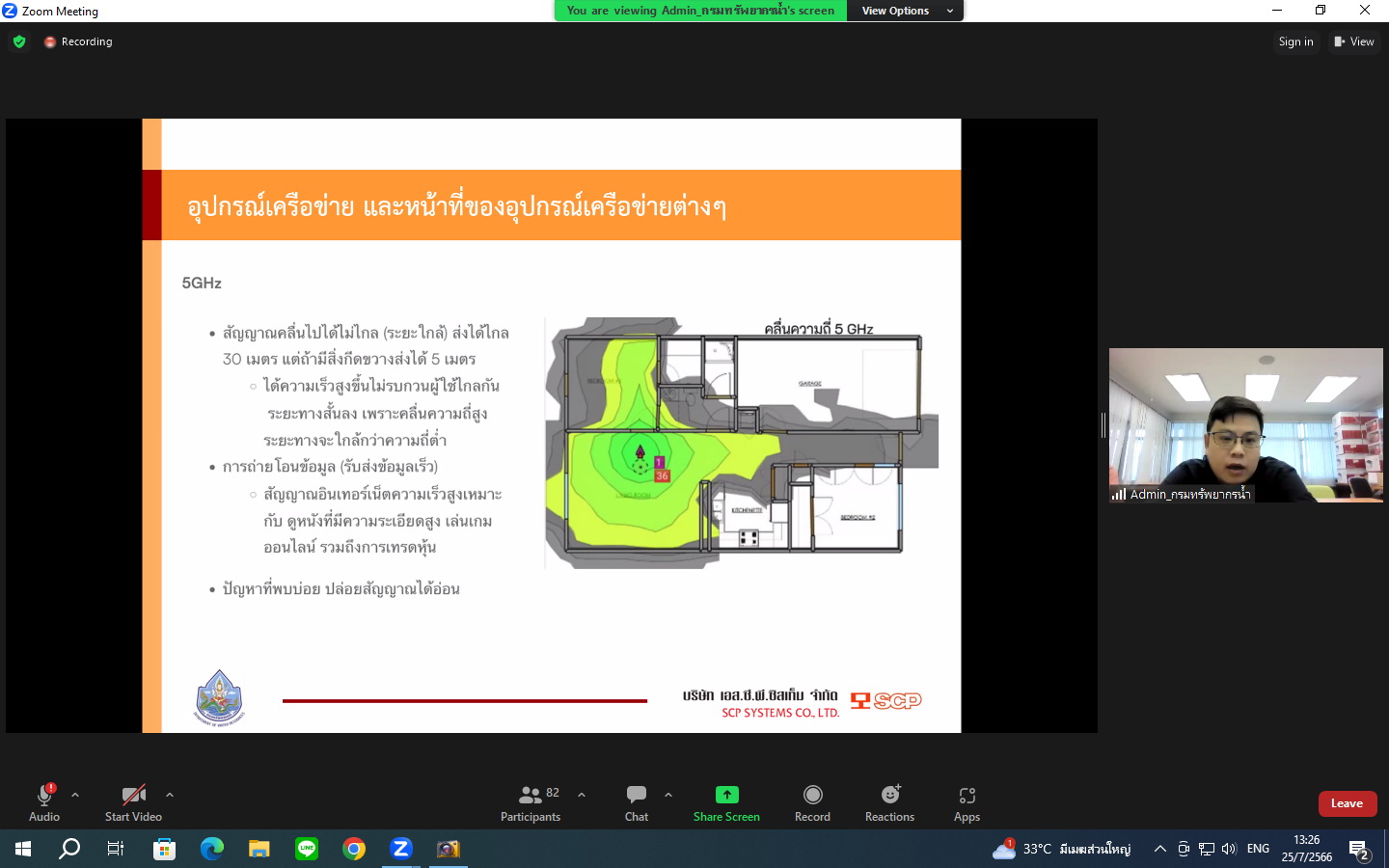Change layout using View button
Viewport: 1389px width, 868px height.
coord(1353,41)
